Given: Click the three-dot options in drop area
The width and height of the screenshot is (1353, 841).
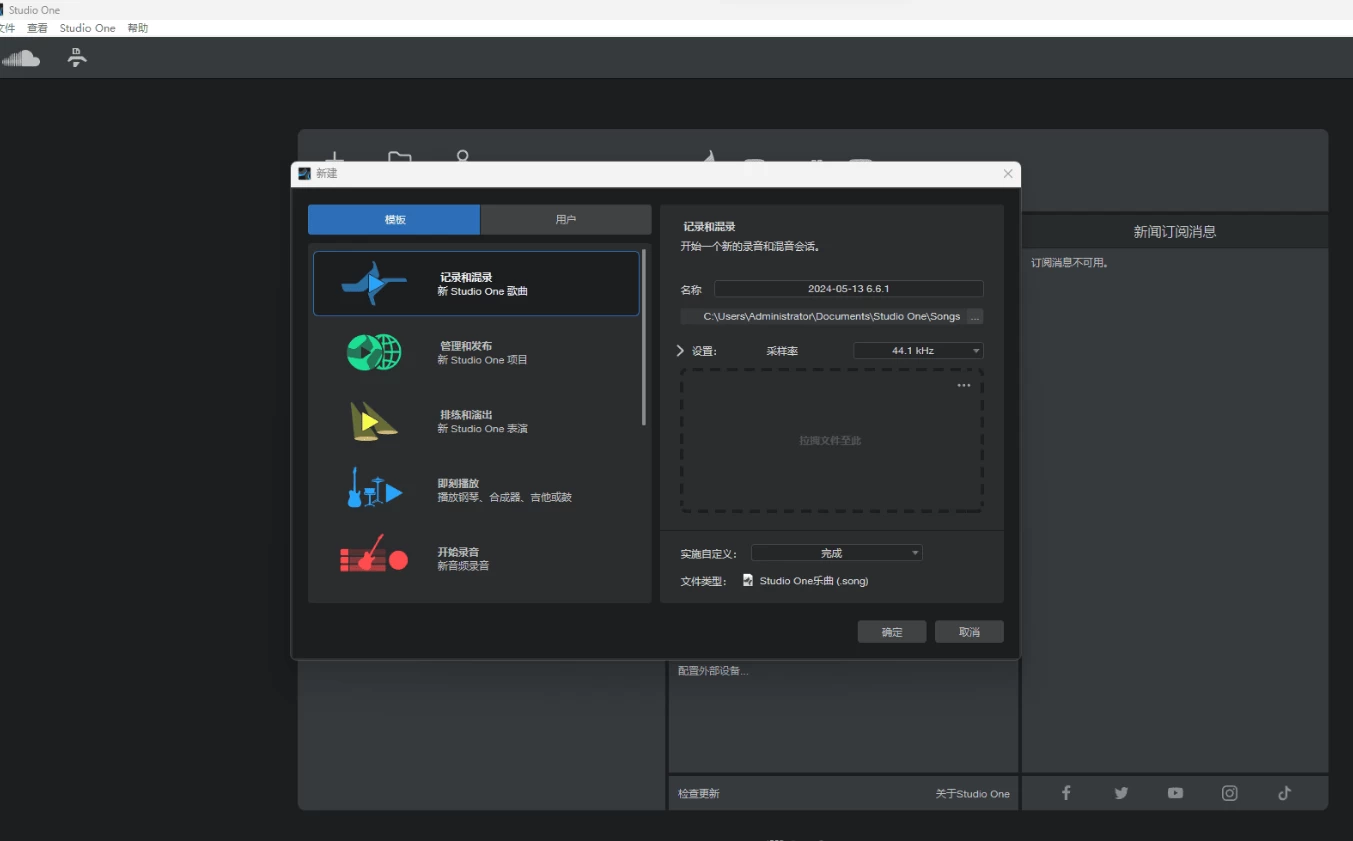Looking at the screenshot, I should pos(964,386).
